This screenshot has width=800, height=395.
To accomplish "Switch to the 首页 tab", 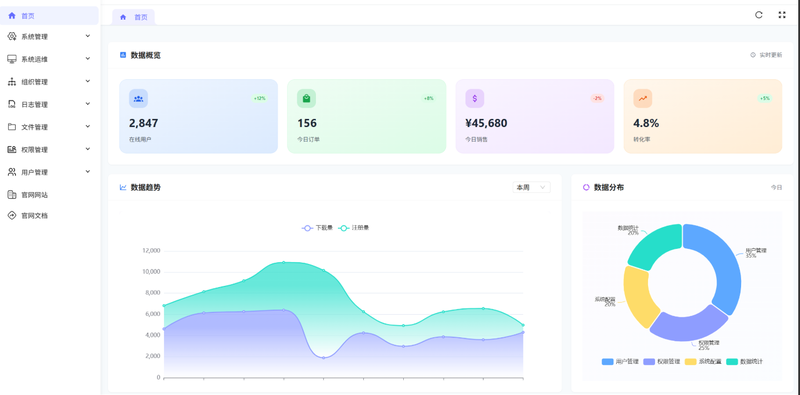I will pyautogui.click(x=133, y=17).
